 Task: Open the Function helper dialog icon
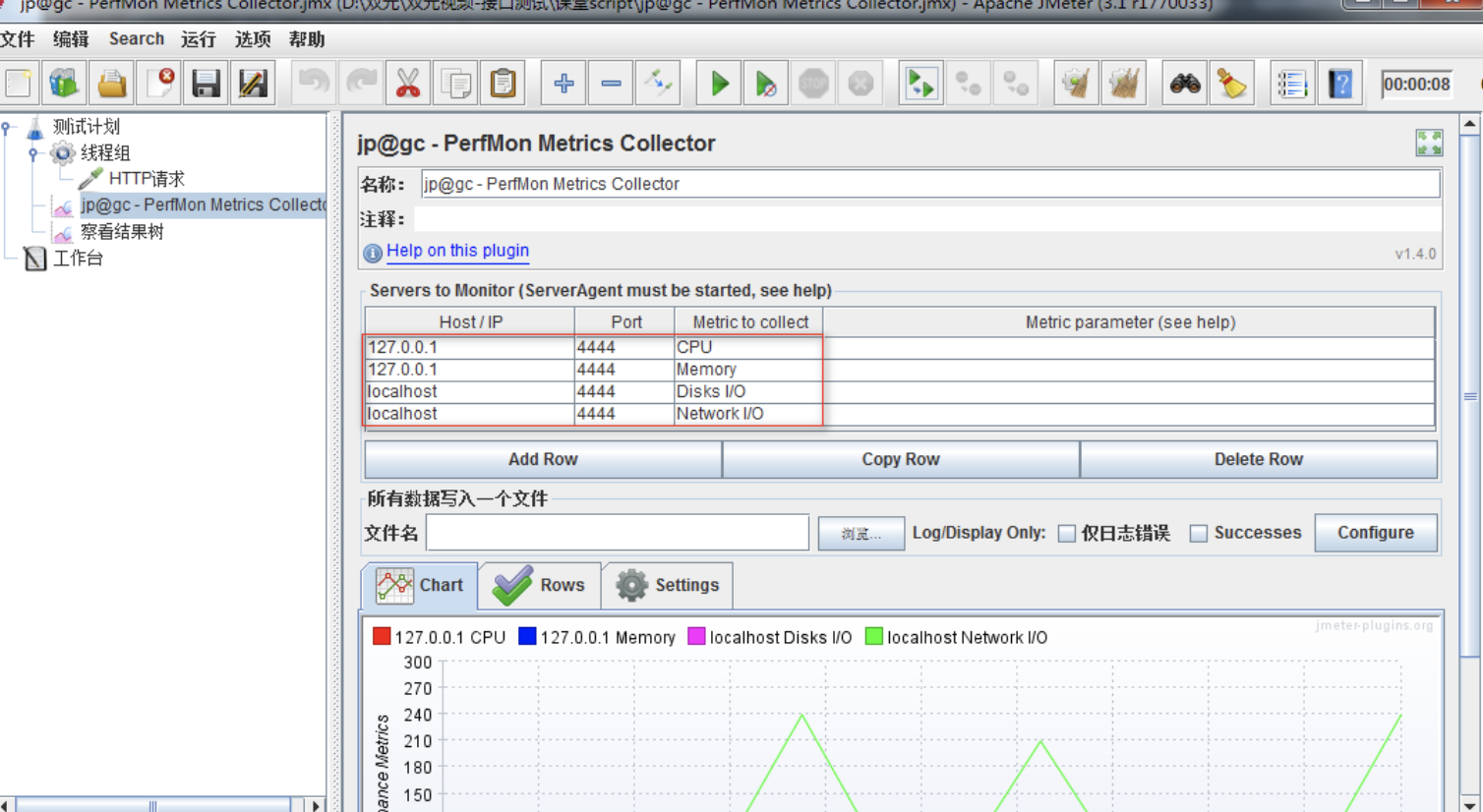pos(1292,84)
